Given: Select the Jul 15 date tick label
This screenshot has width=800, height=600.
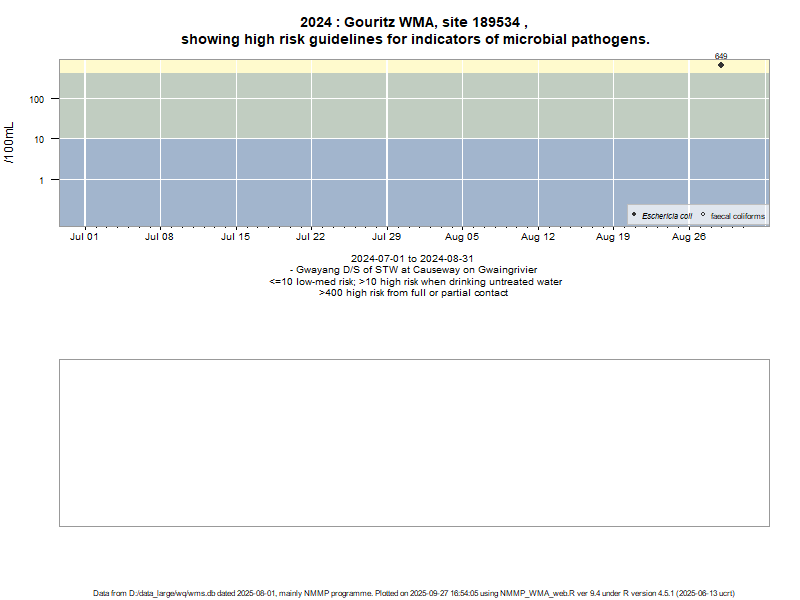Looking at the screenshot, I should [235, 238].
